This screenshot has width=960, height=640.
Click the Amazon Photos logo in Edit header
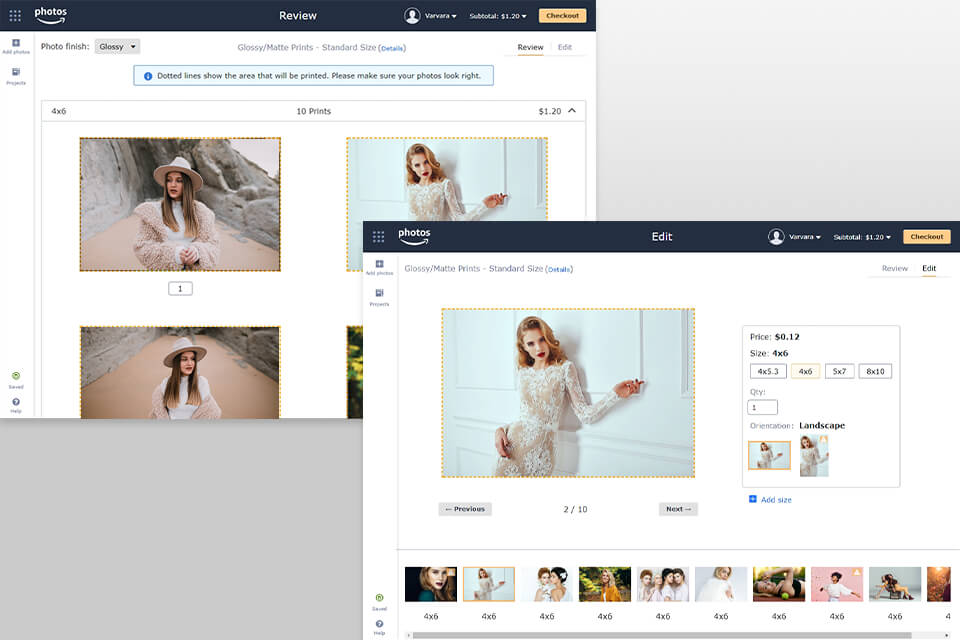point(414,236)
